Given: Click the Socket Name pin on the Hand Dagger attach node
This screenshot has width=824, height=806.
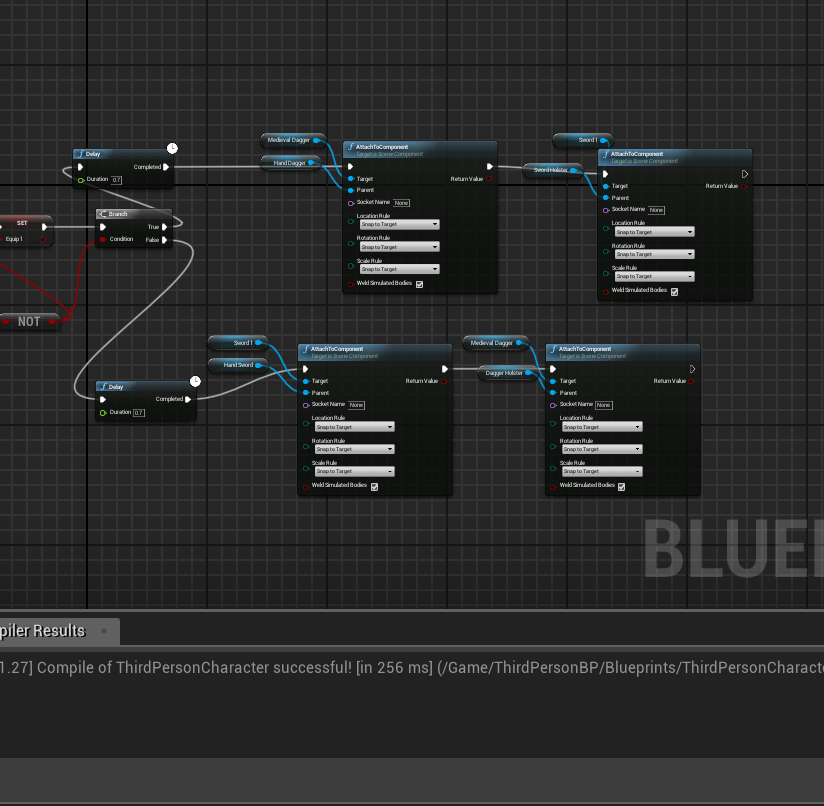Looking at the screenshot, I should click(x=351, y=203).
